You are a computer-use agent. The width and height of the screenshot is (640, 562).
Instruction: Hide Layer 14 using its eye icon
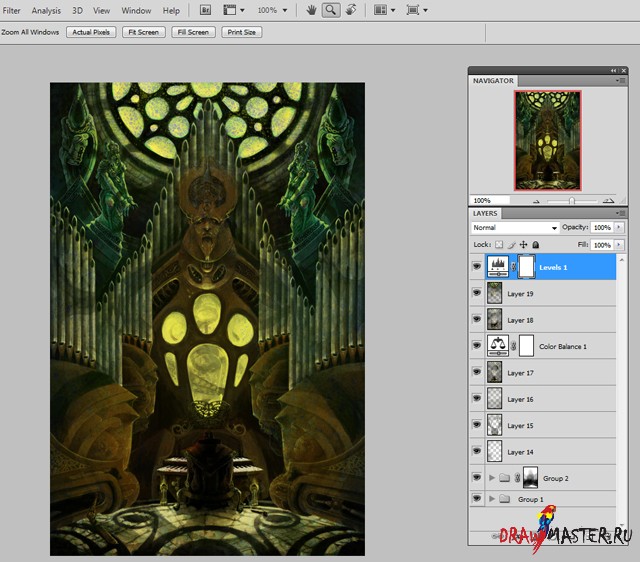click(477, 451)
